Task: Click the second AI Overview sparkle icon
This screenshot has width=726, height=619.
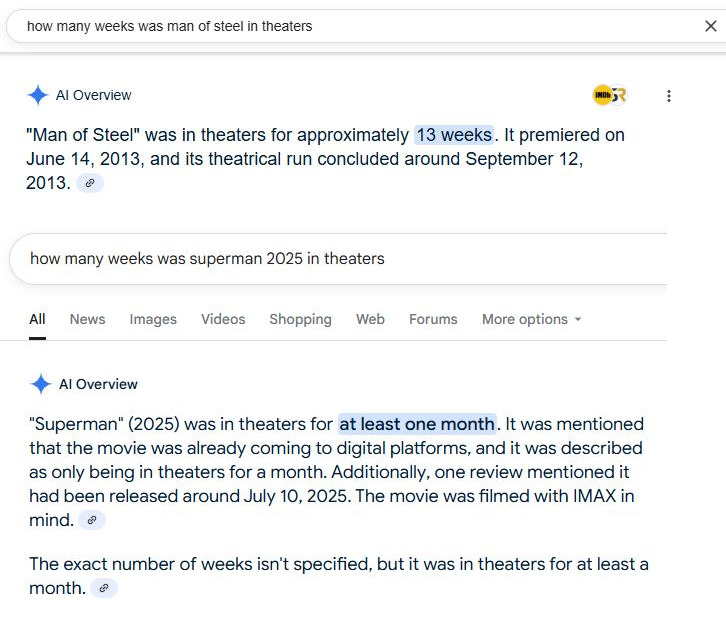Action: click(x=41, y=384)
